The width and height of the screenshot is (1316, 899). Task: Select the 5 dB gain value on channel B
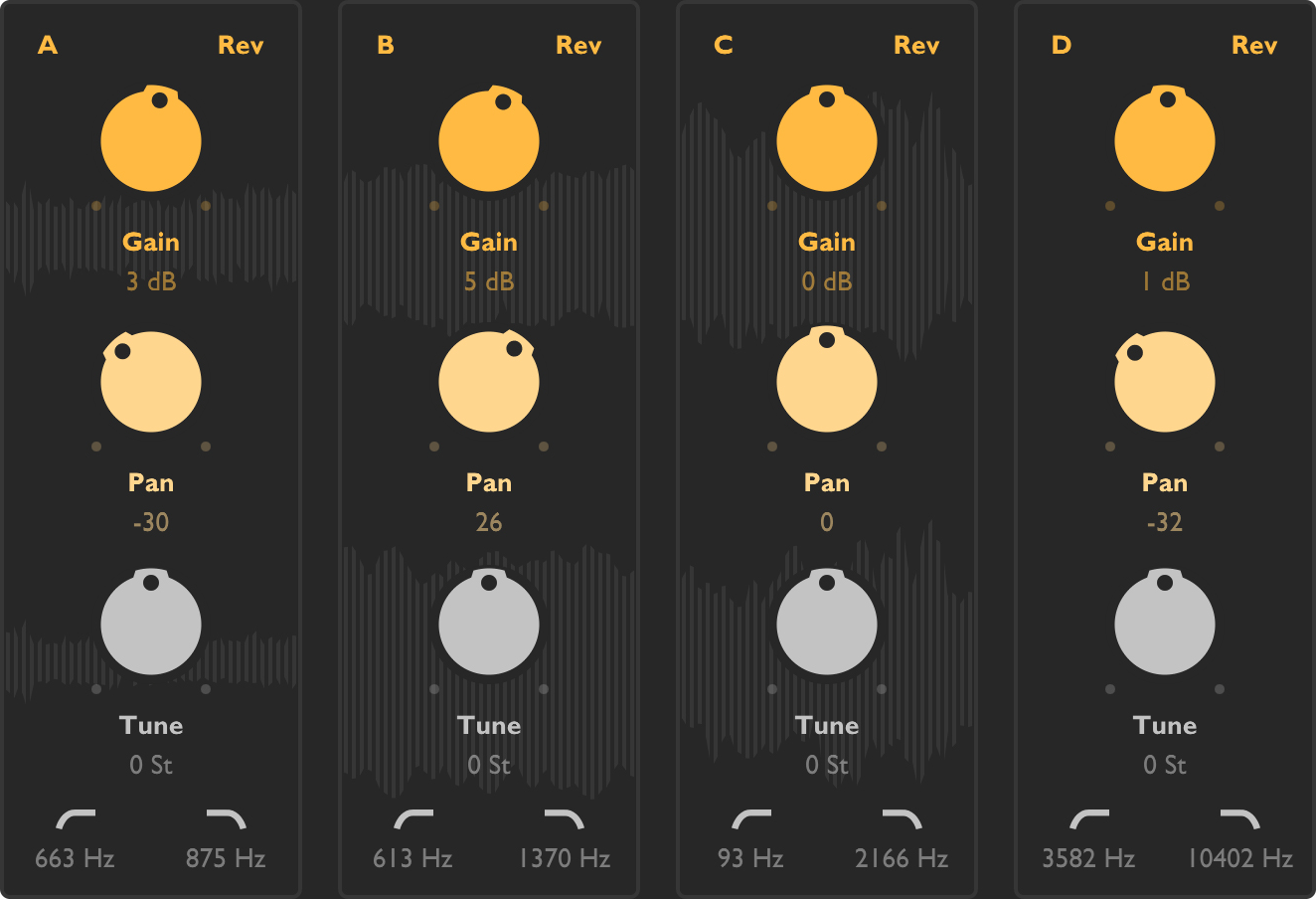point(489,282)
